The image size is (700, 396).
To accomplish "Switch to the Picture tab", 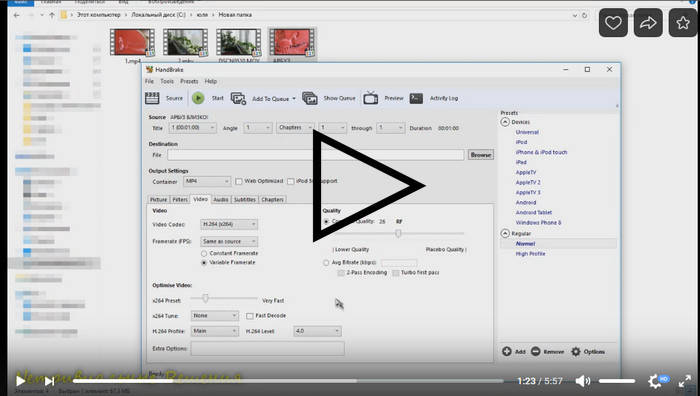I will 158,200.
